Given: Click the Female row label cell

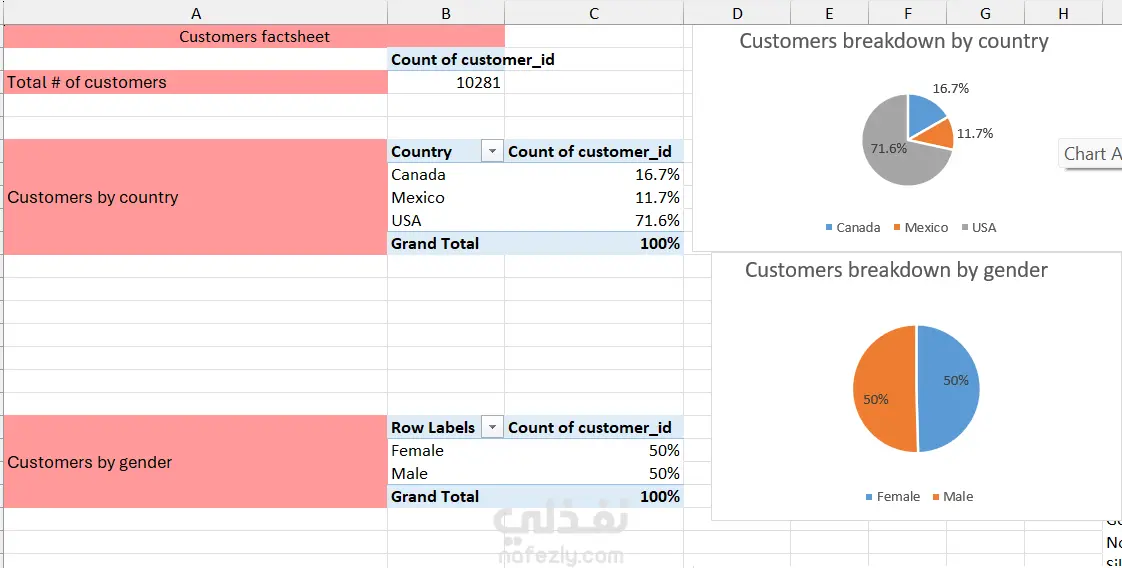Looking at the screenshot, I should tap(445, 451).
